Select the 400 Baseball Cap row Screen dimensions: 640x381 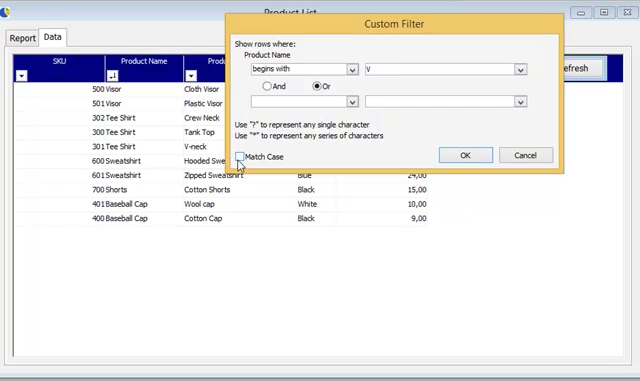[x=220, y=218]
